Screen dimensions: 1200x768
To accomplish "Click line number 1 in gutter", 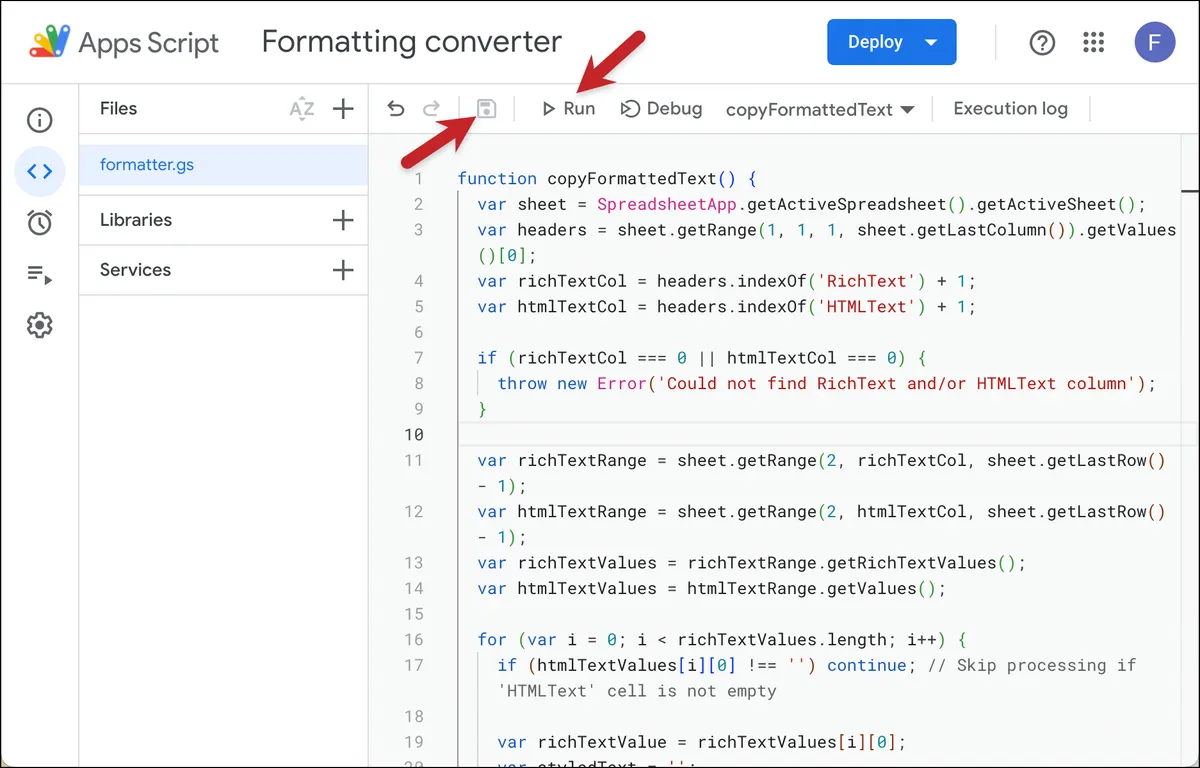I will [419, 179].
